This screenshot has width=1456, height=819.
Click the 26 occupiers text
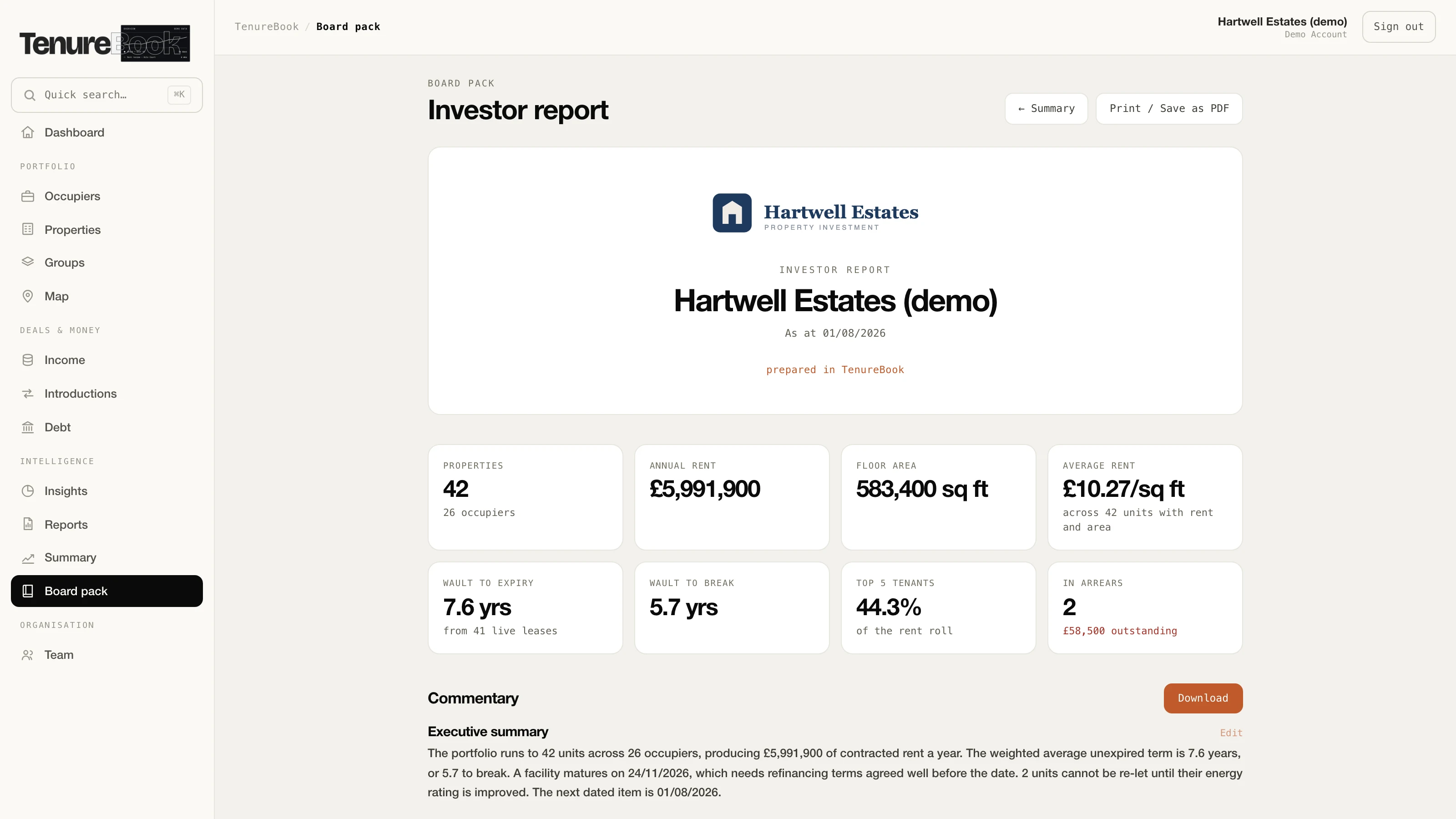479,513
